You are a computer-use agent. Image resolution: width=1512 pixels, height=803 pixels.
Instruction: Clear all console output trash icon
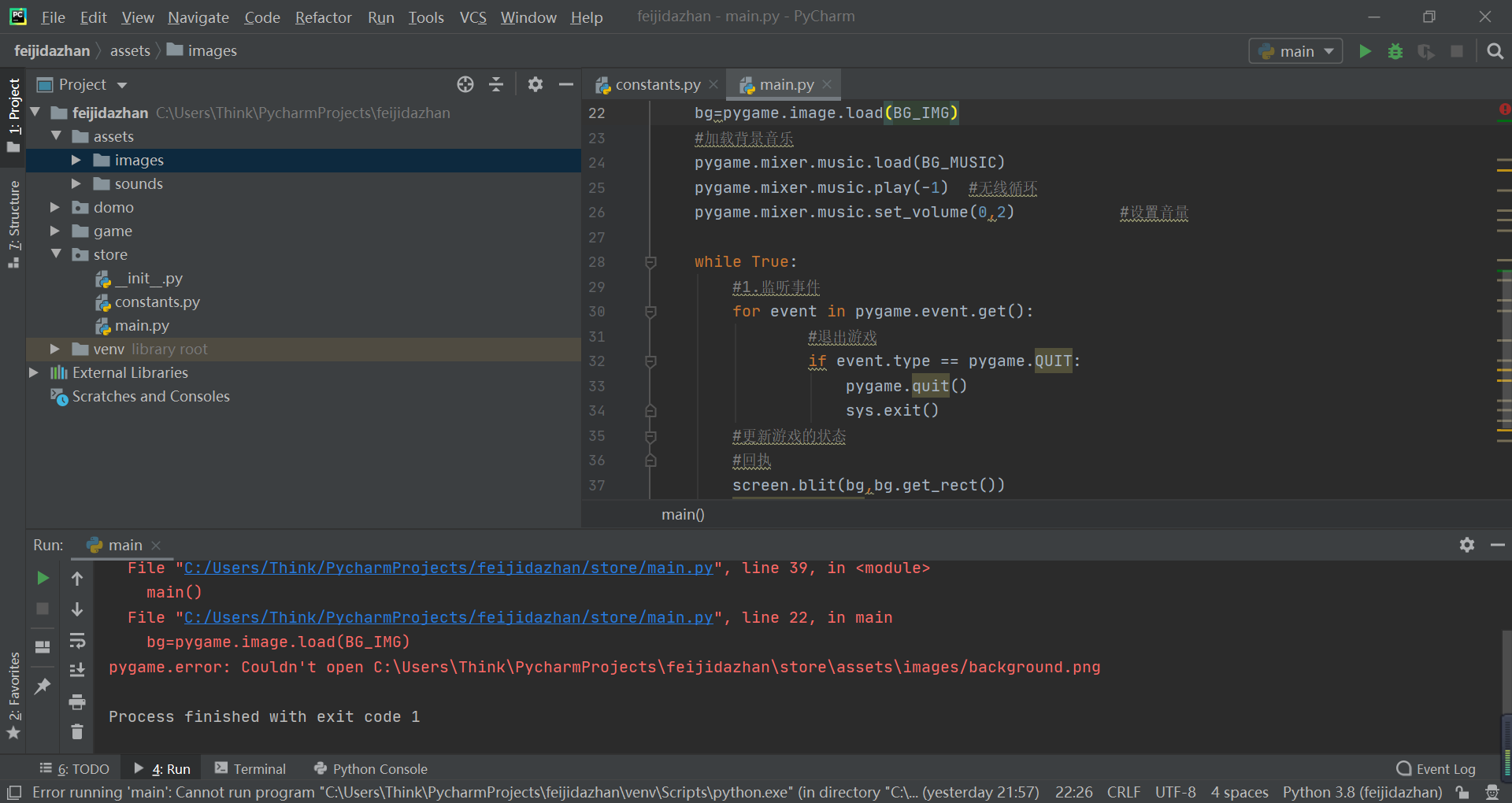coord(77,731)
